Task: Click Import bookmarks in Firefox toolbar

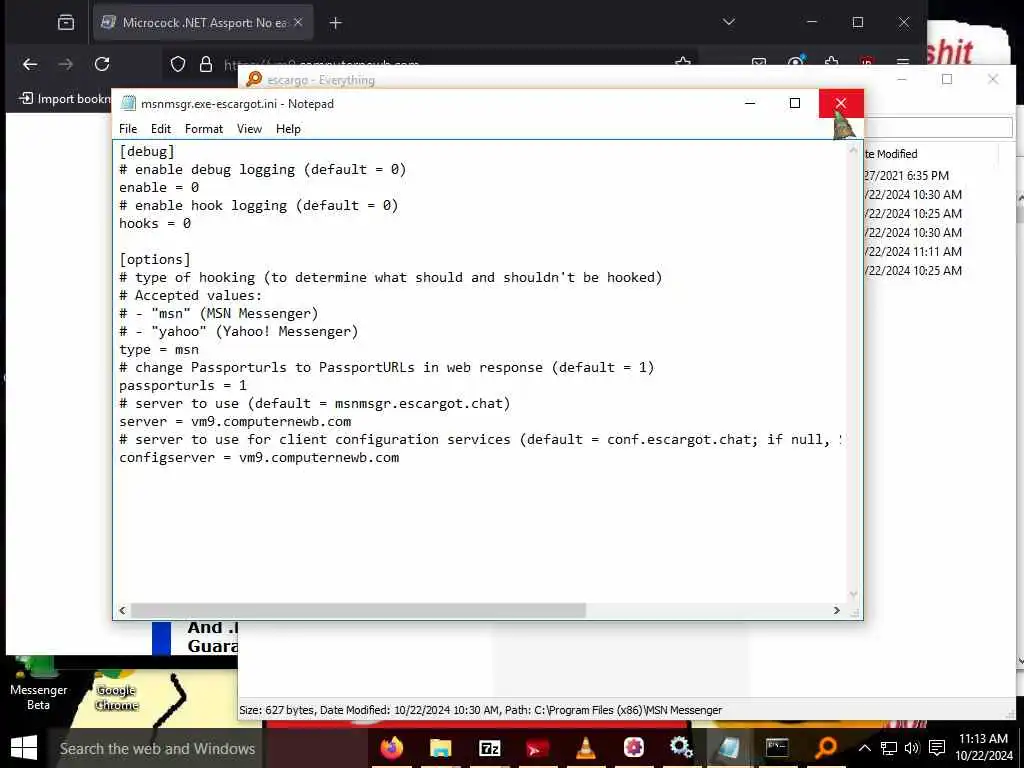Action: tap(64, 99)
